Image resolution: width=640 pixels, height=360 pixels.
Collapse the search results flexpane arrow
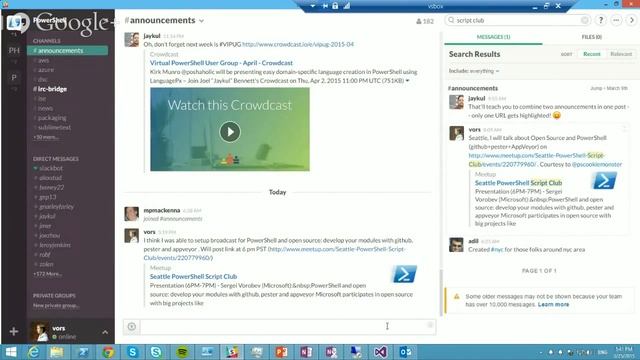pyautogui.click(x=631, y=20)
